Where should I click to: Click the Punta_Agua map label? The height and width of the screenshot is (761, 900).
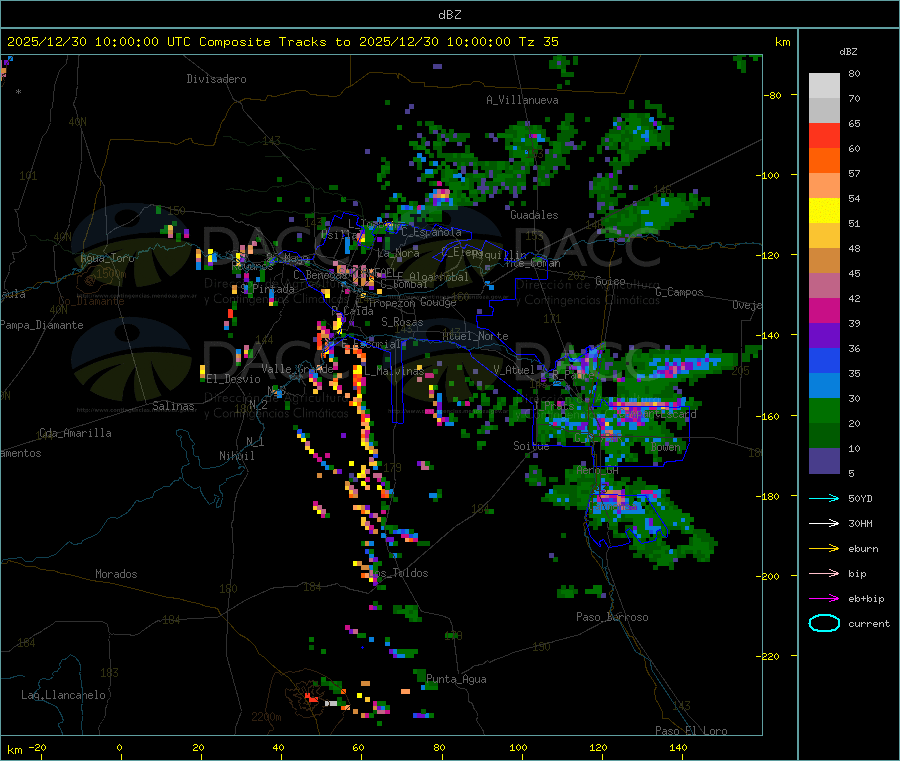[456, 679]
